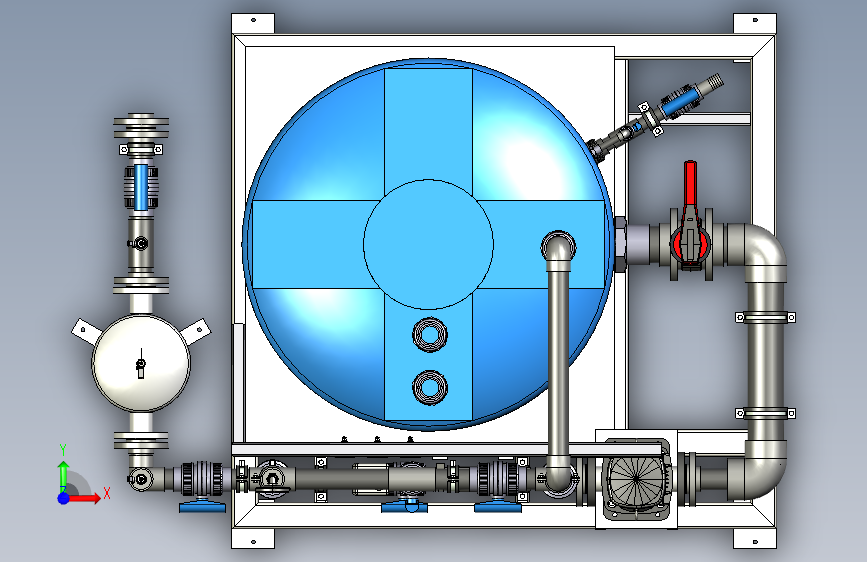Click the white spherical vessel on left
Screen dimensions: 867x562
(x=141, y=363)
